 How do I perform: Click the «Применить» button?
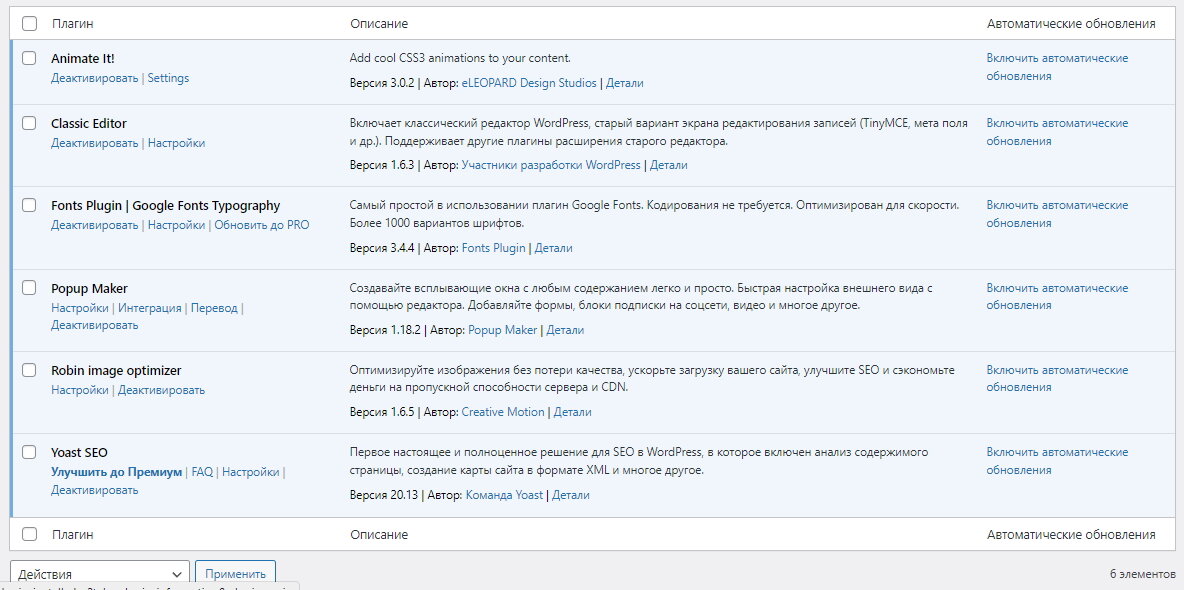(x=236, y=572)
